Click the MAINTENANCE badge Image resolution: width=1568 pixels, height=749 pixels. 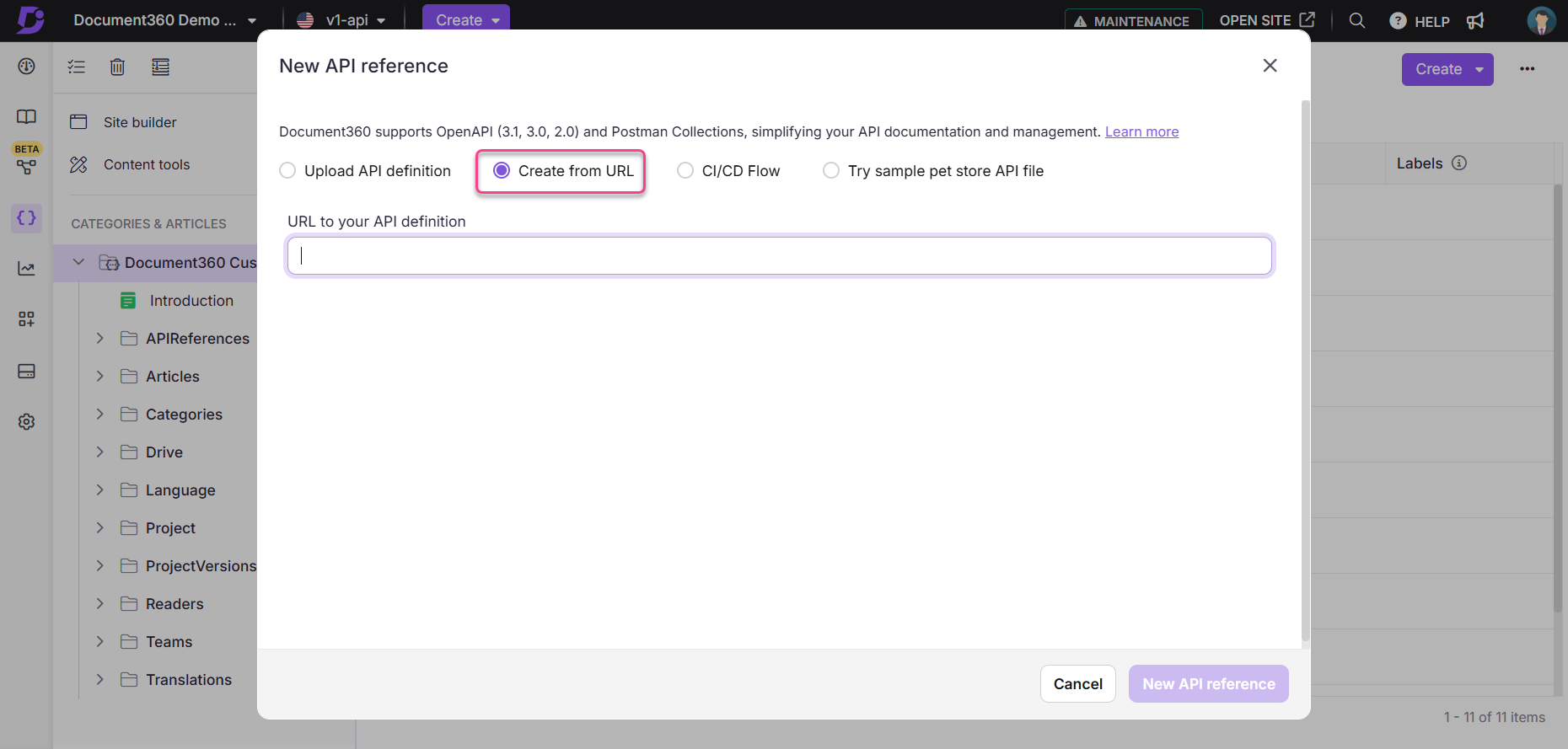[1133, 21]
